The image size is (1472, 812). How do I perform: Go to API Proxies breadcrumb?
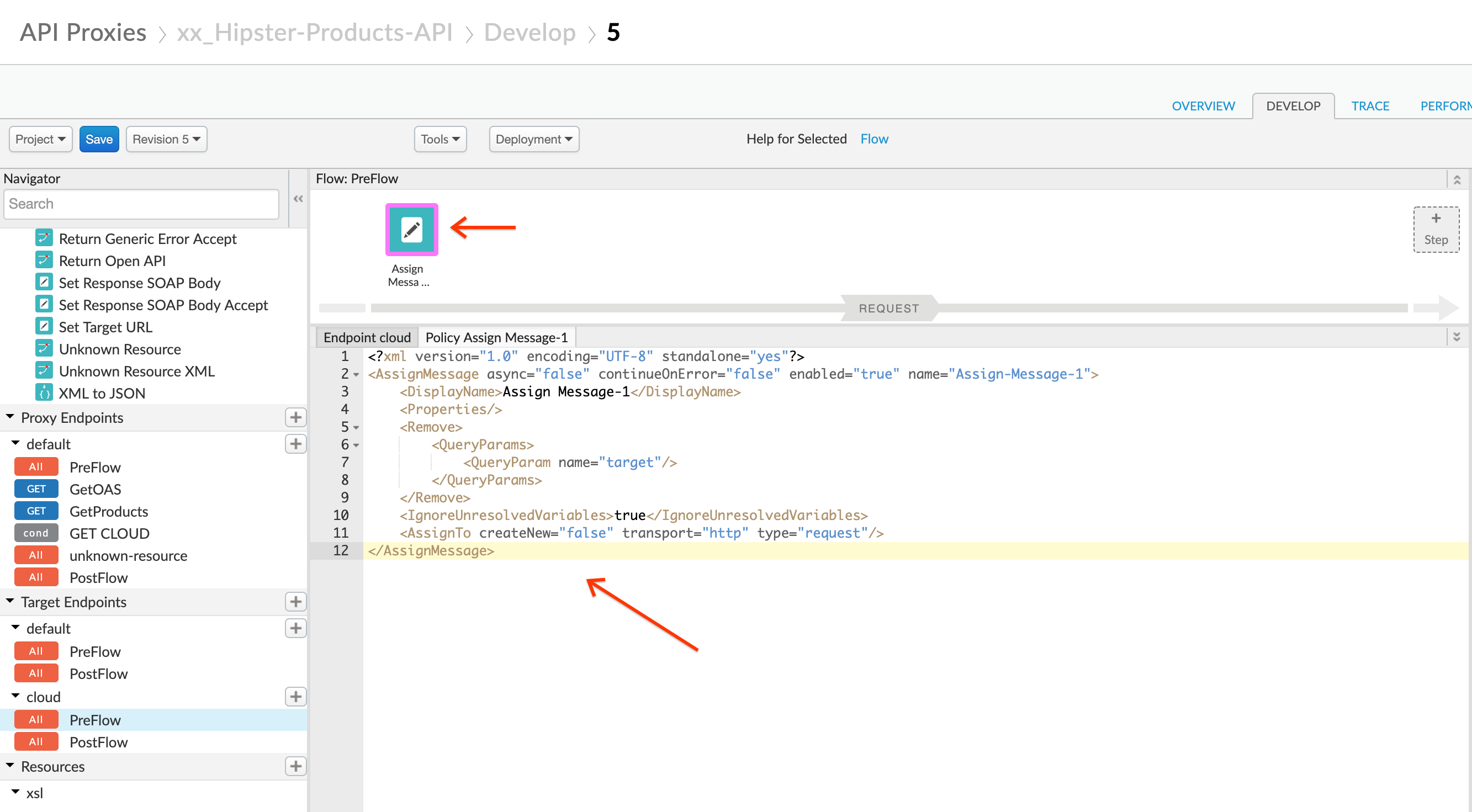[x=83, y=33]
